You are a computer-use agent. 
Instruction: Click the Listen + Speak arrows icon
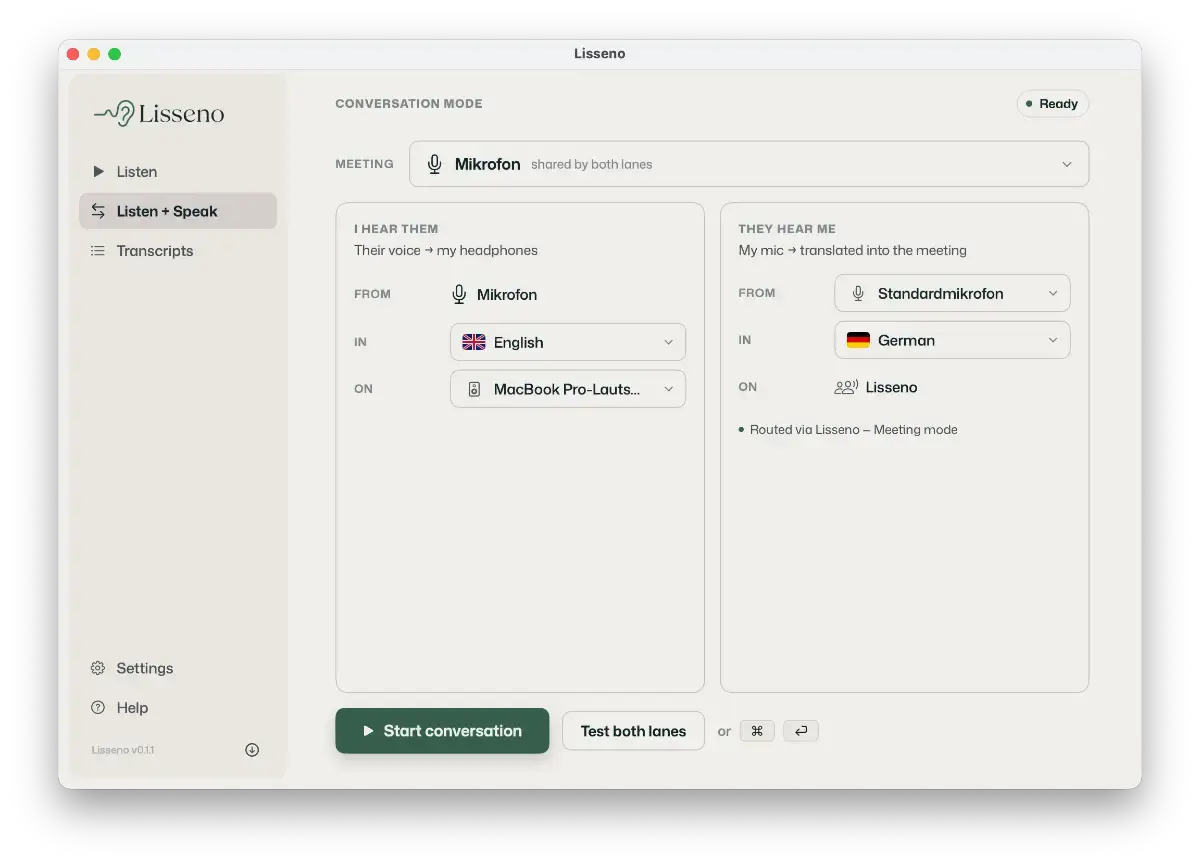pyautogui.click(x=98, y=211)
